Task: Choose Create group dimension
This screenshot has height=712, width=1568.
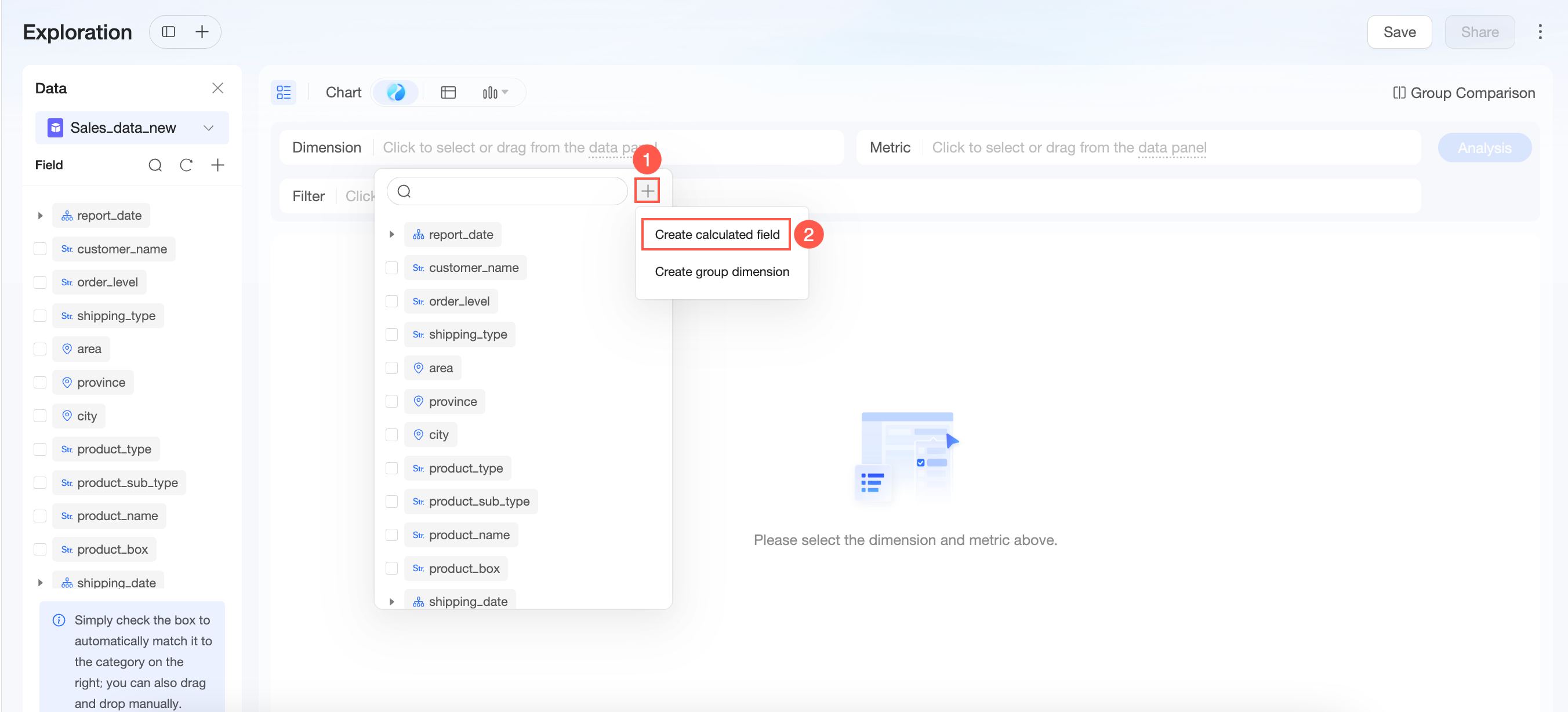Action: [722, 271]
